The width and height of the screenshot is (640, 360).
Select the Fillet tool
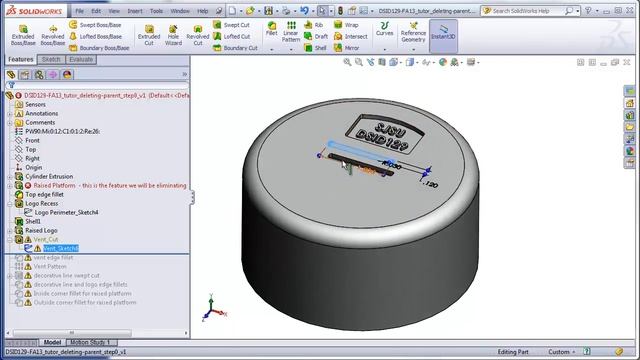[x=271, y=29]
